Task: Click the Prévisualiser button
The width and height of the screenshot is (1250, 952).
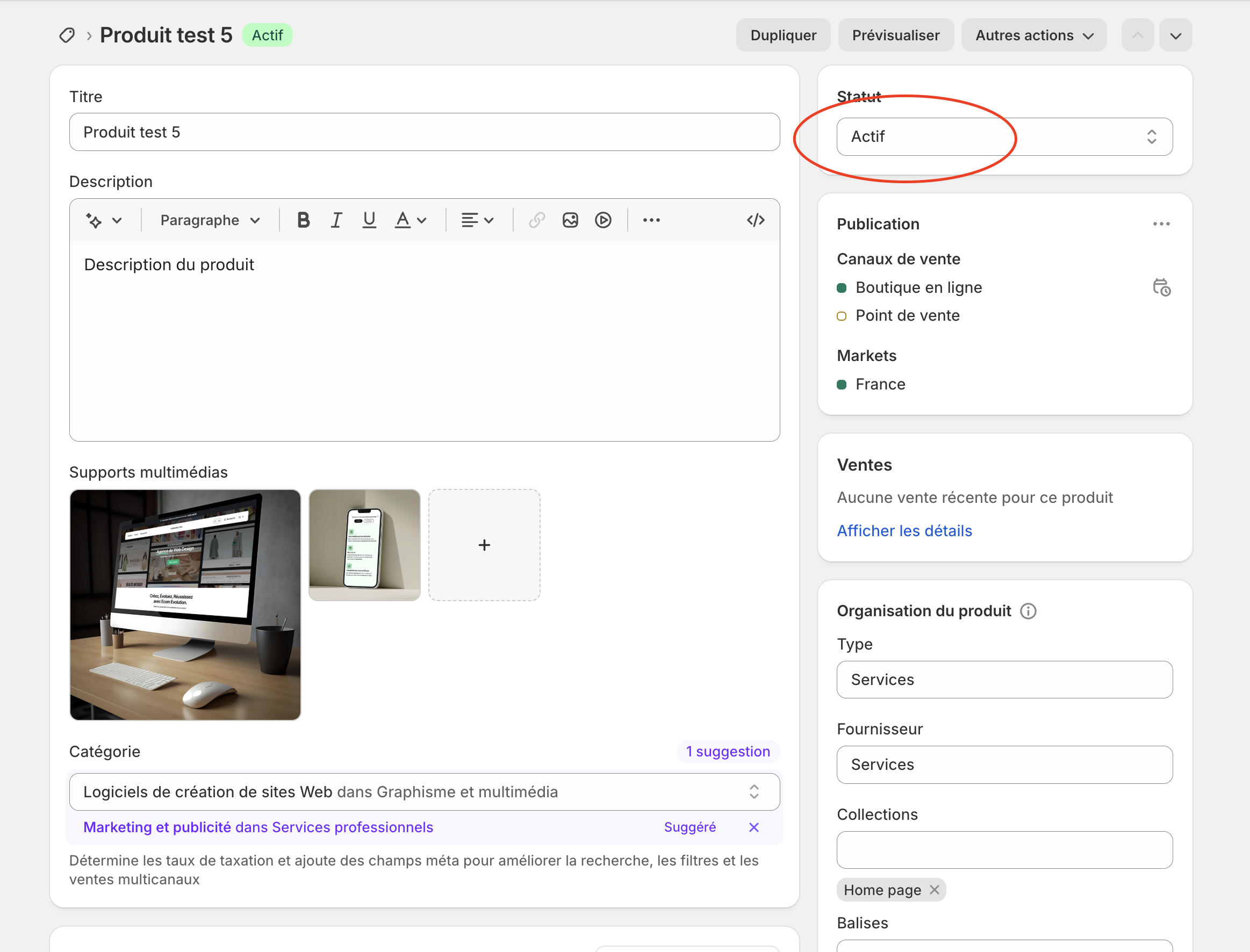Action: pos(895,35)
